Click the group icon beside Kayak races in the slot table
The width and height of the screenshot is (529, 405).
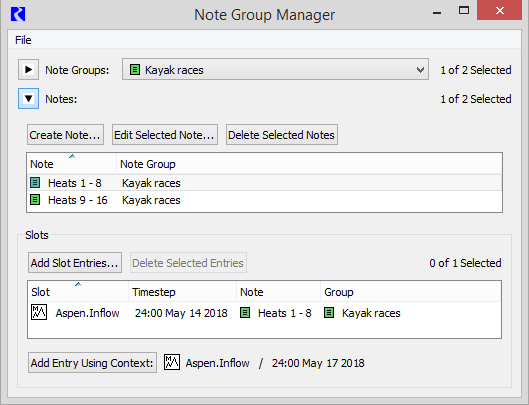tap(329, 313)
